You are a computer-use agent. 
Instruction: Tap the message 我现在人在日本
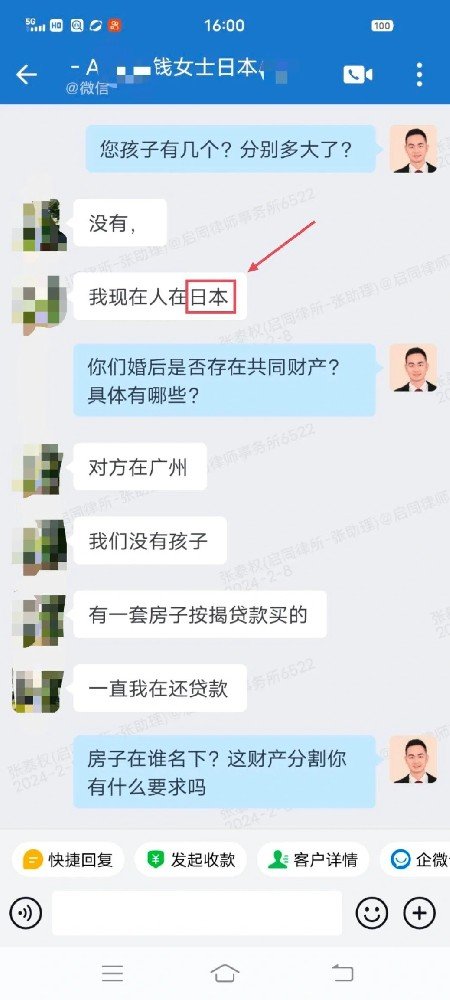[160, 297]
